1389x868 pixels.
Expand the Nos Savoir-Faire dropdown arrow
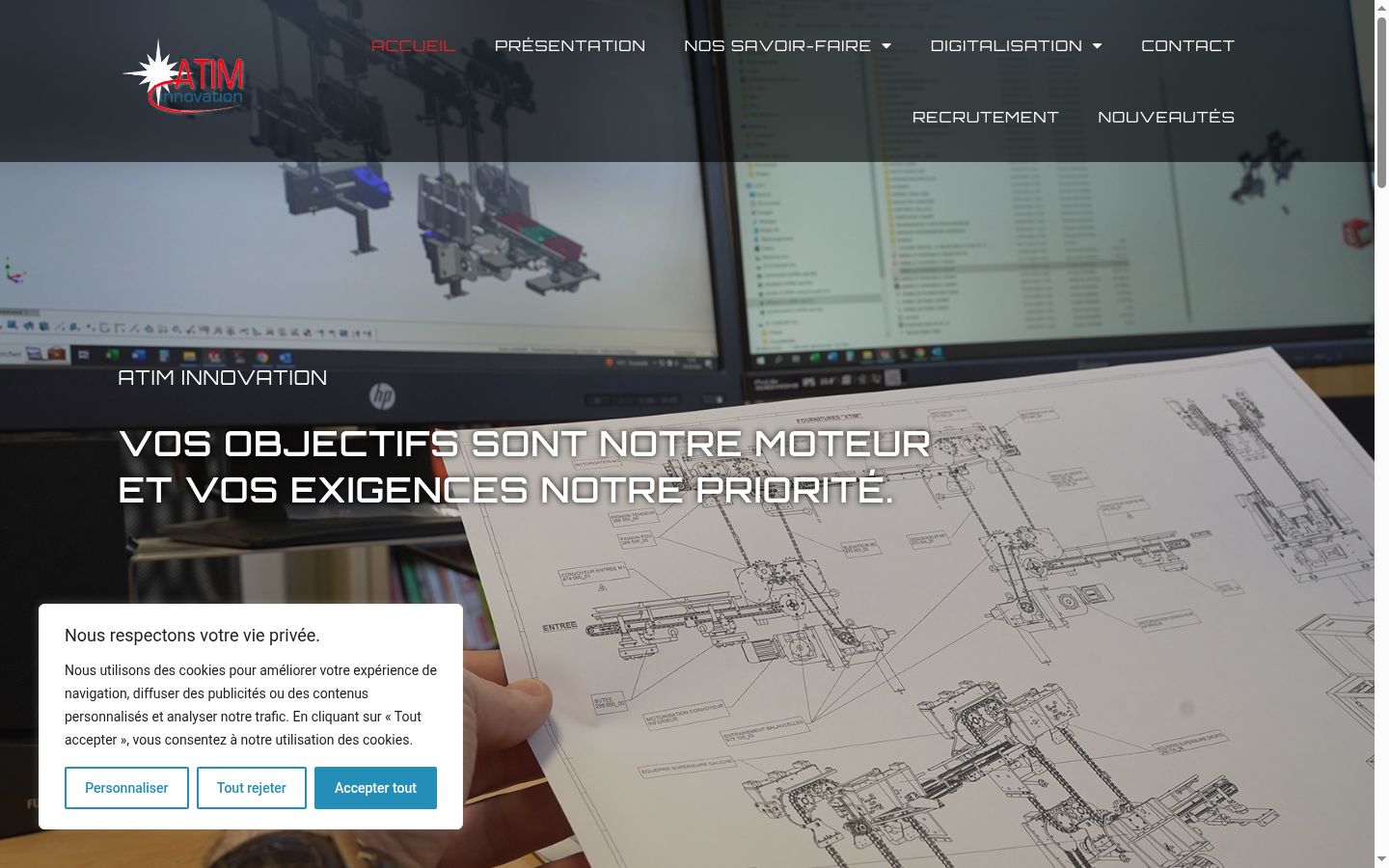pos(886,45)
